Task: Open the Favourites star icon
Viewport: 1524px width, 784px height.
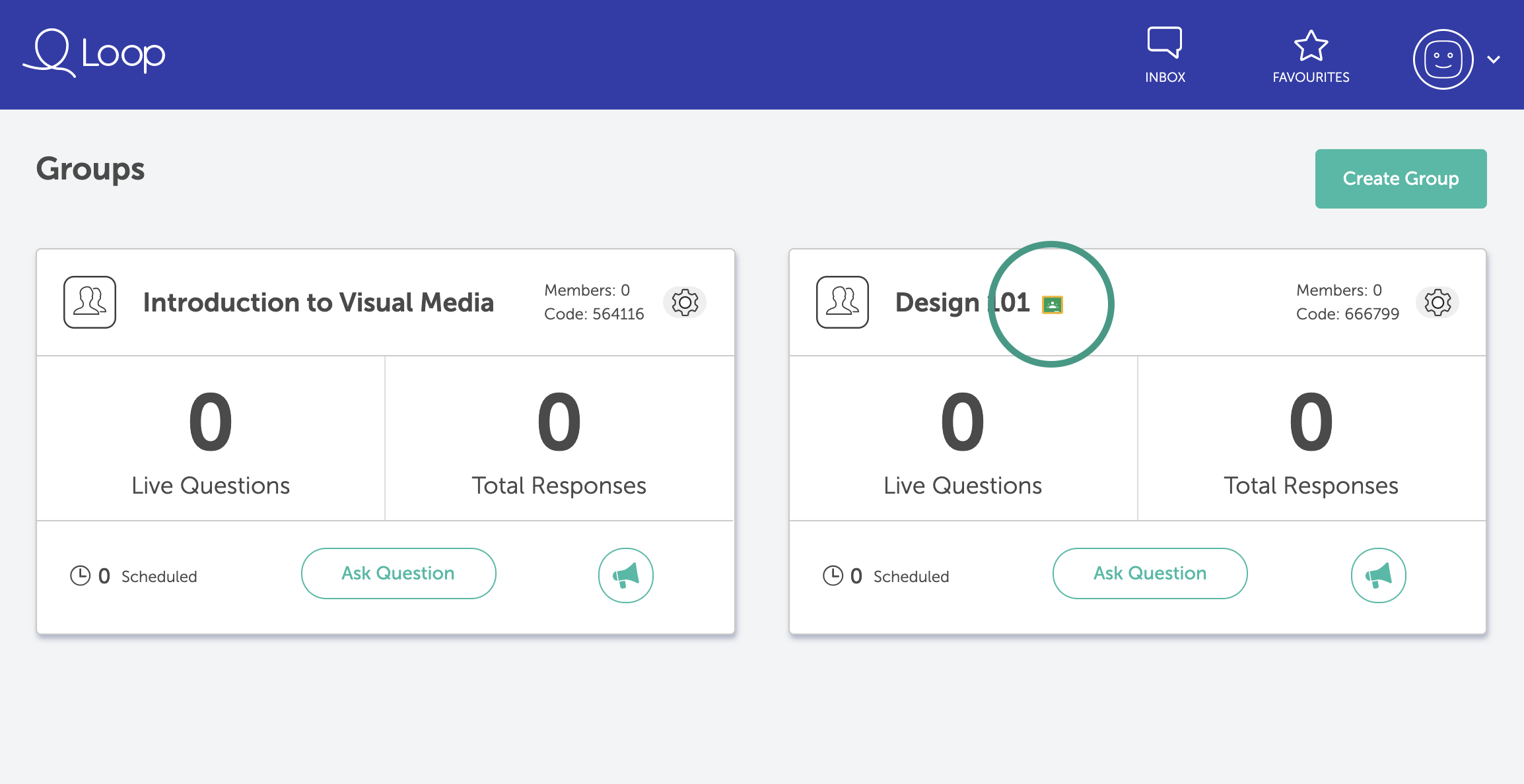Action: (1311, 46)
